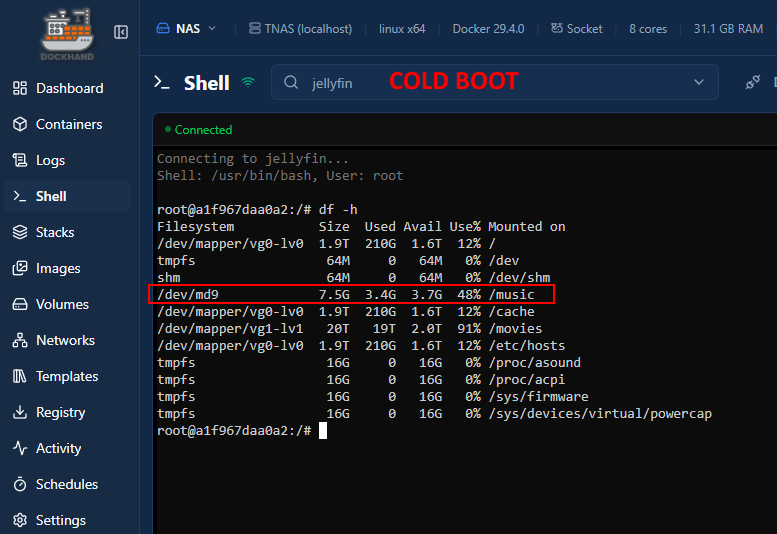Click the Containers cube icon
The height and width of the screenshot is (534, 777).
[20, 124]
